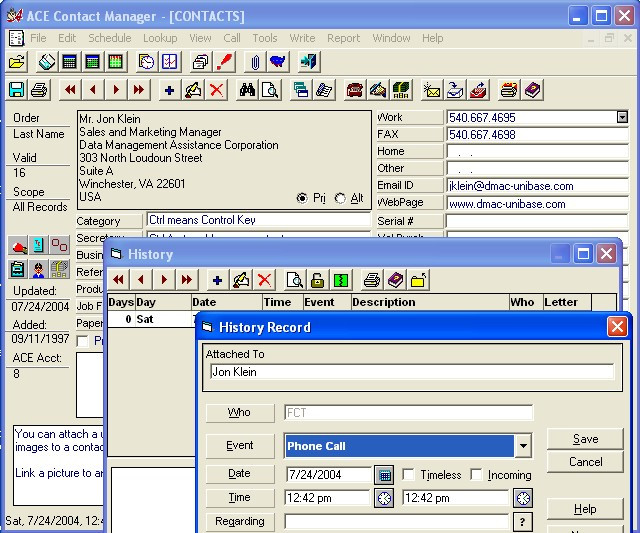Viewport: 640px width, 533px height.
Task: Click the red boxing glove icon in sidebar
Action: tap(18, 246)
